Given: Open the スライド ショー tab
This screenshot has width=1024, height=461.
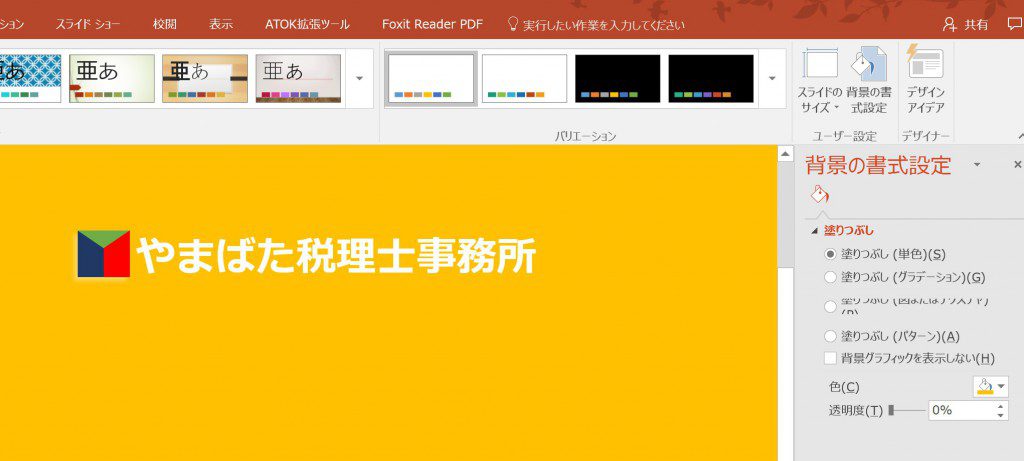Looking at the screenshot, I should click(88, 24).
